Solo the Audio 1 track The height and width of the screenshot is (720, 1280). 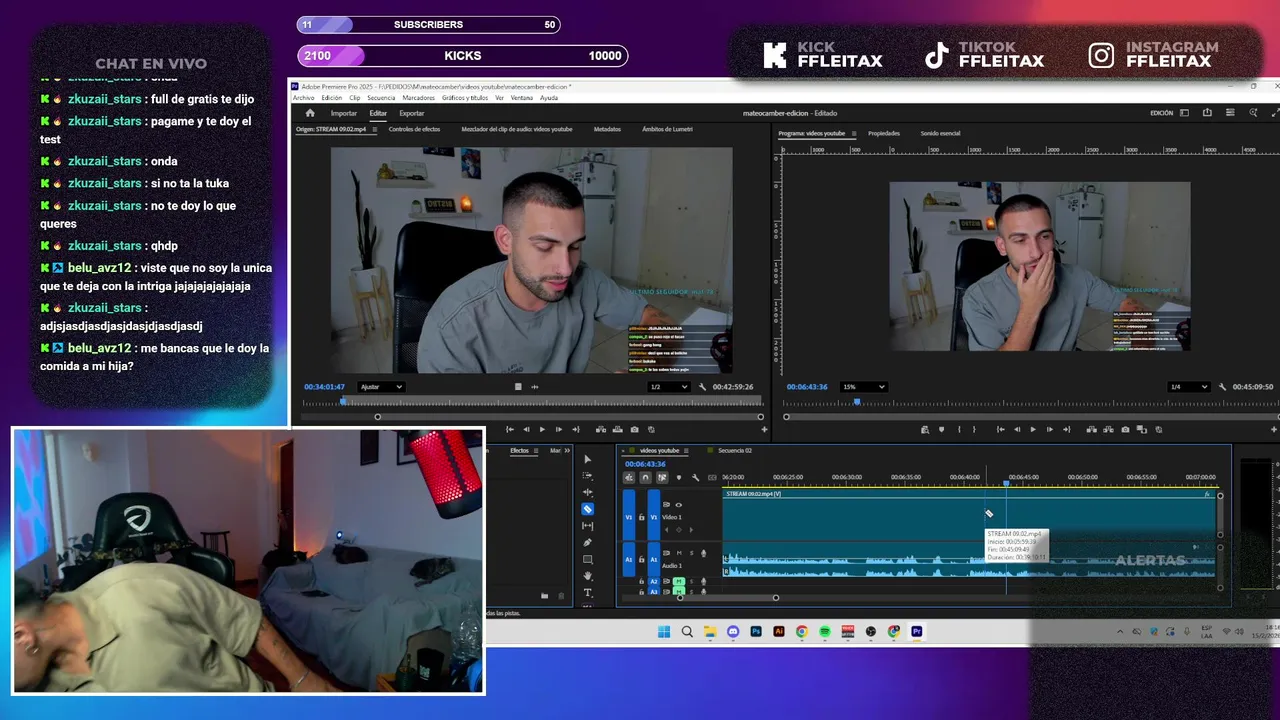(x=691, y=553)
